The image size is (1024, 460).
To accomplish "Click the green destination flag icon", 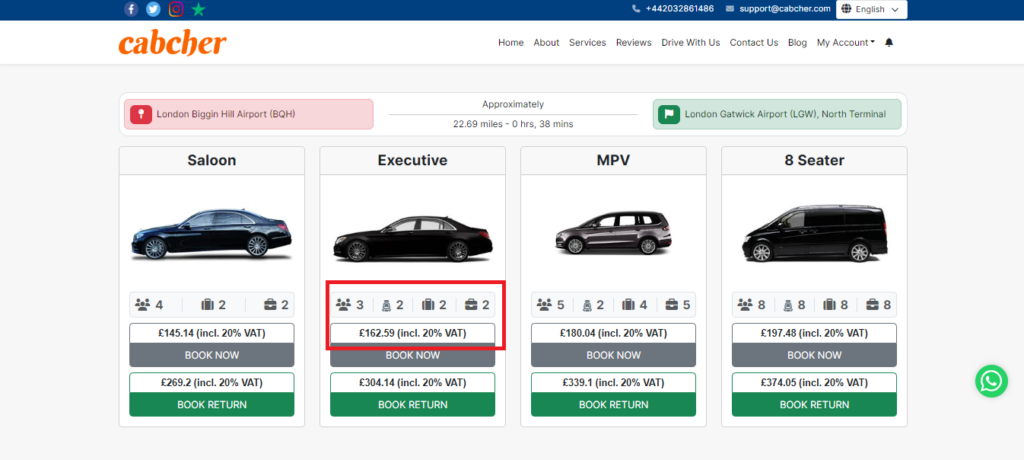I will (669, 114).
